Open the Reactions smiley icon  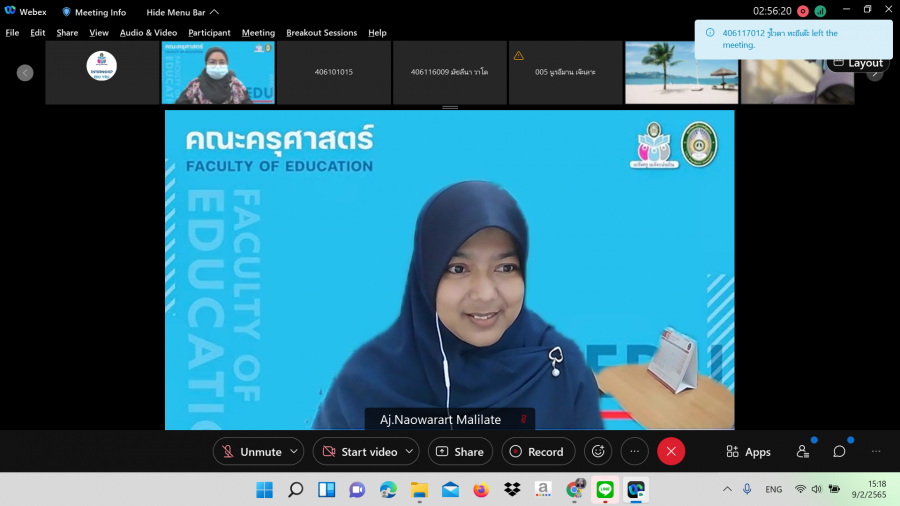[x=598, y=452]
